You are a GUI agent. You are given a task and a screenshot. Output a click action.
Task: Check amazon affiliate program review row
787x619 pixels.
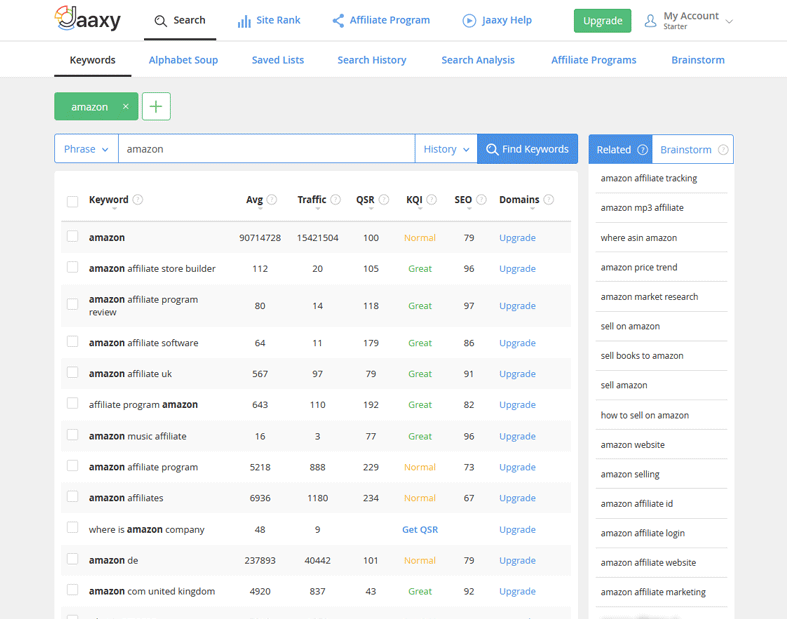pos(72,304)
